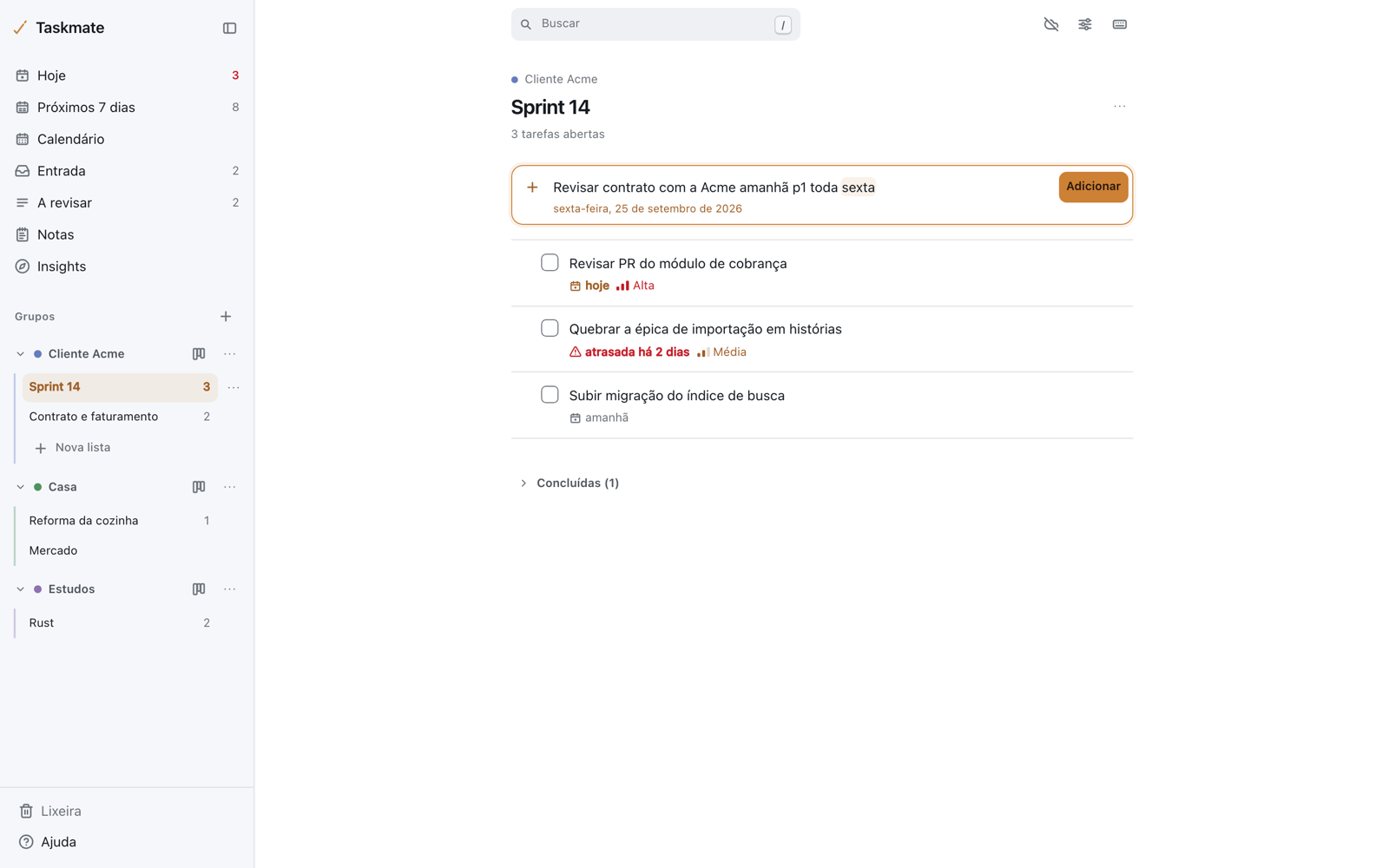The height and width of the screenshot is (868, 1389).
Task: Open A revisar view
Action: (127, 203)
